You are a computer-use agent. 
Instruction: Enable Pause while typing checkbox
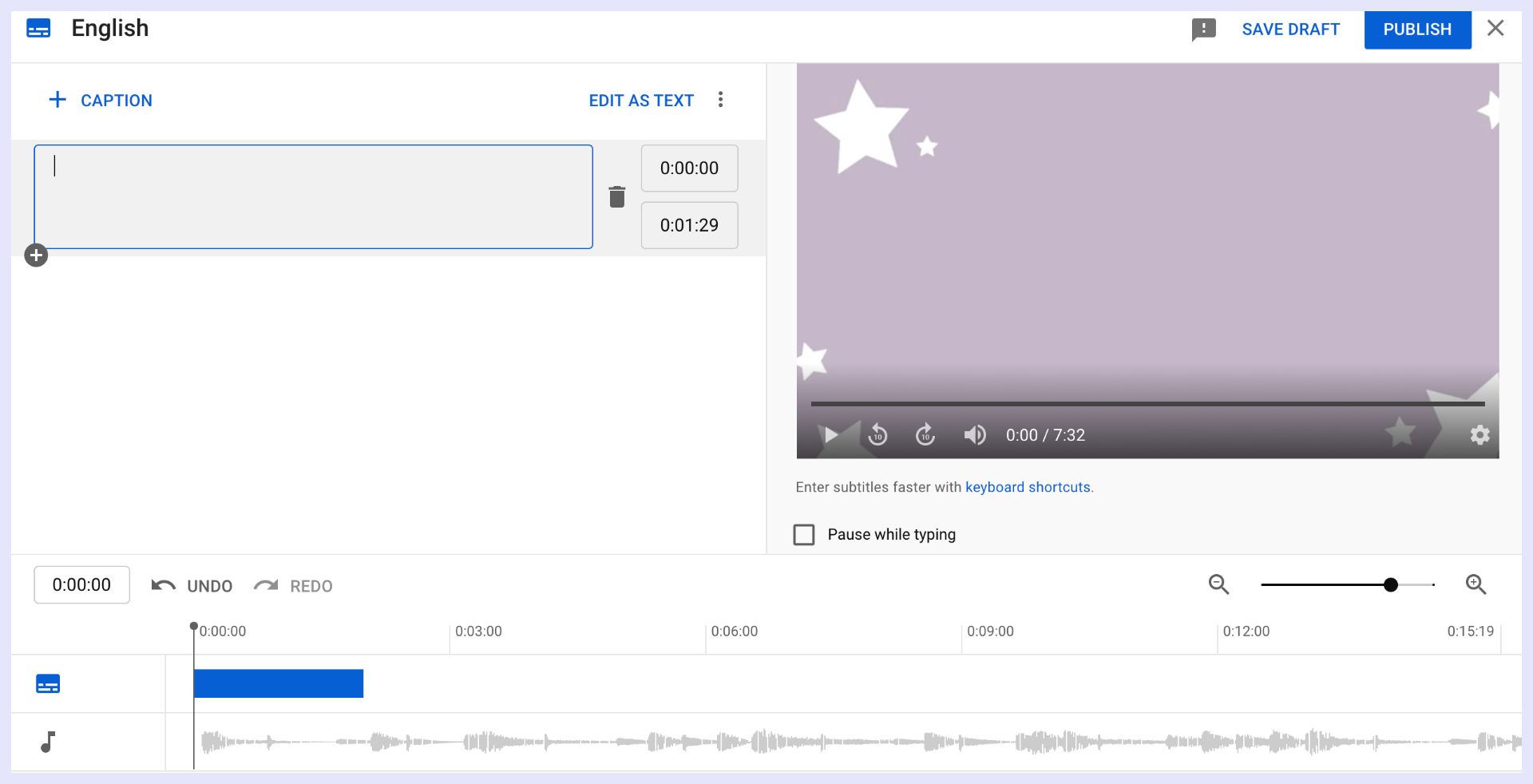804,535
